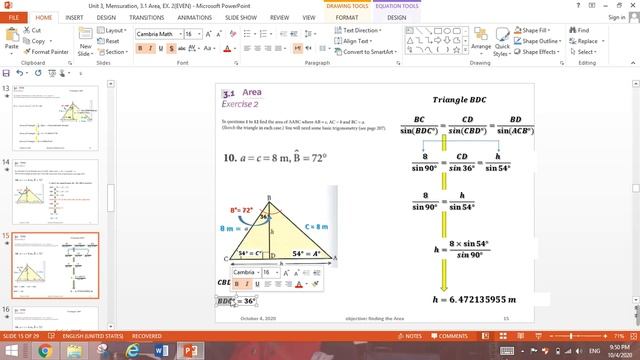Activate the Format Painter tool
640x360 pixels.
click(46, 52)
